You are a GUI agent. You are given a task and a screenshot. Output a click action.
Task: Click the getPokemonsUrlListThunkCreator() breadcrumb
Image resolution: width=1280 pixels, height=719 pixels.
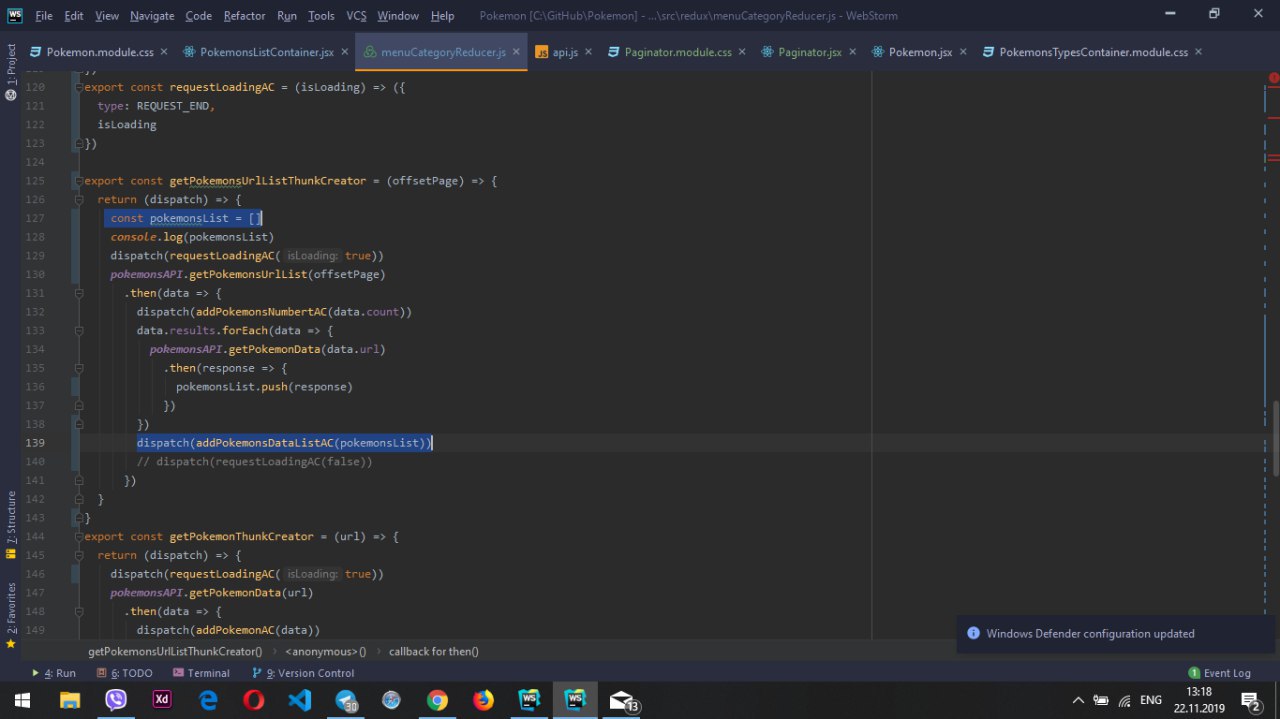point(175,651)
